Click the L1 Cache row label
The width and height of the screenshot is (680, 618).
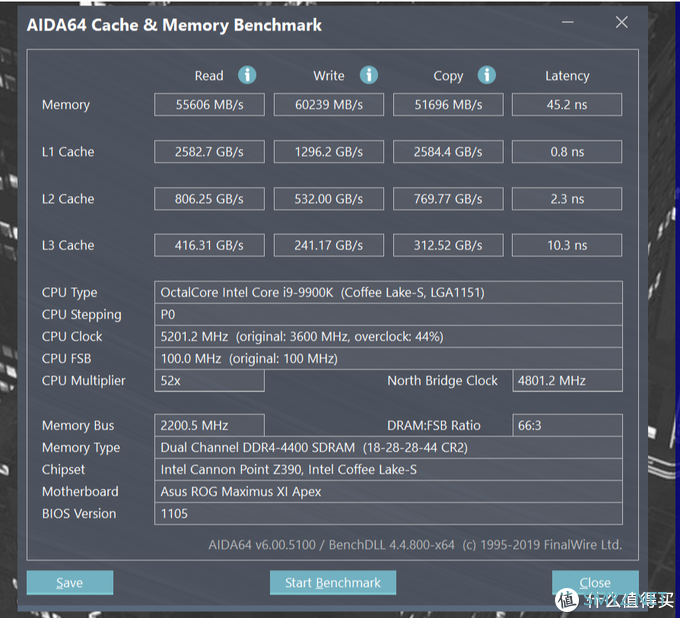point(68,152)
